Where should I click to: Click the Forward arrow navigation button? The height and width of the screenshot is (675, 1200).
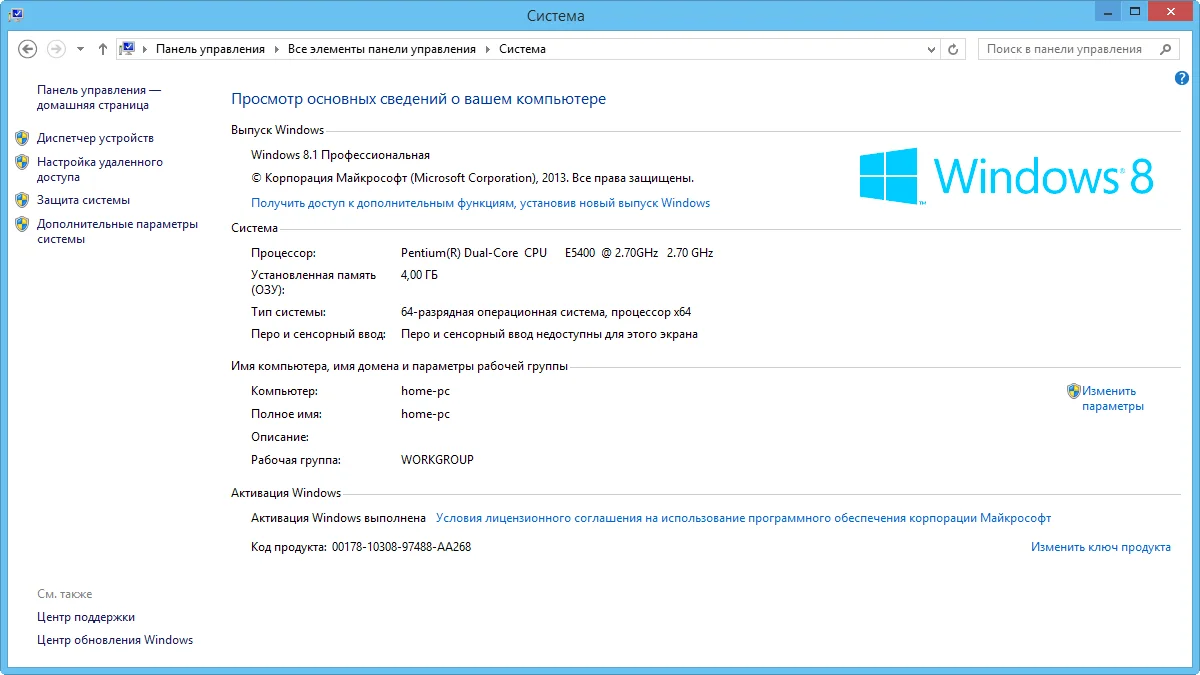[56, 48]
